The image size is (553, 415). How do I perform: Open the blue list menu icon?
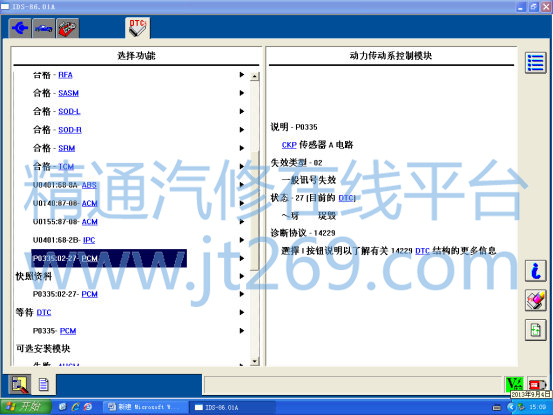535,63
